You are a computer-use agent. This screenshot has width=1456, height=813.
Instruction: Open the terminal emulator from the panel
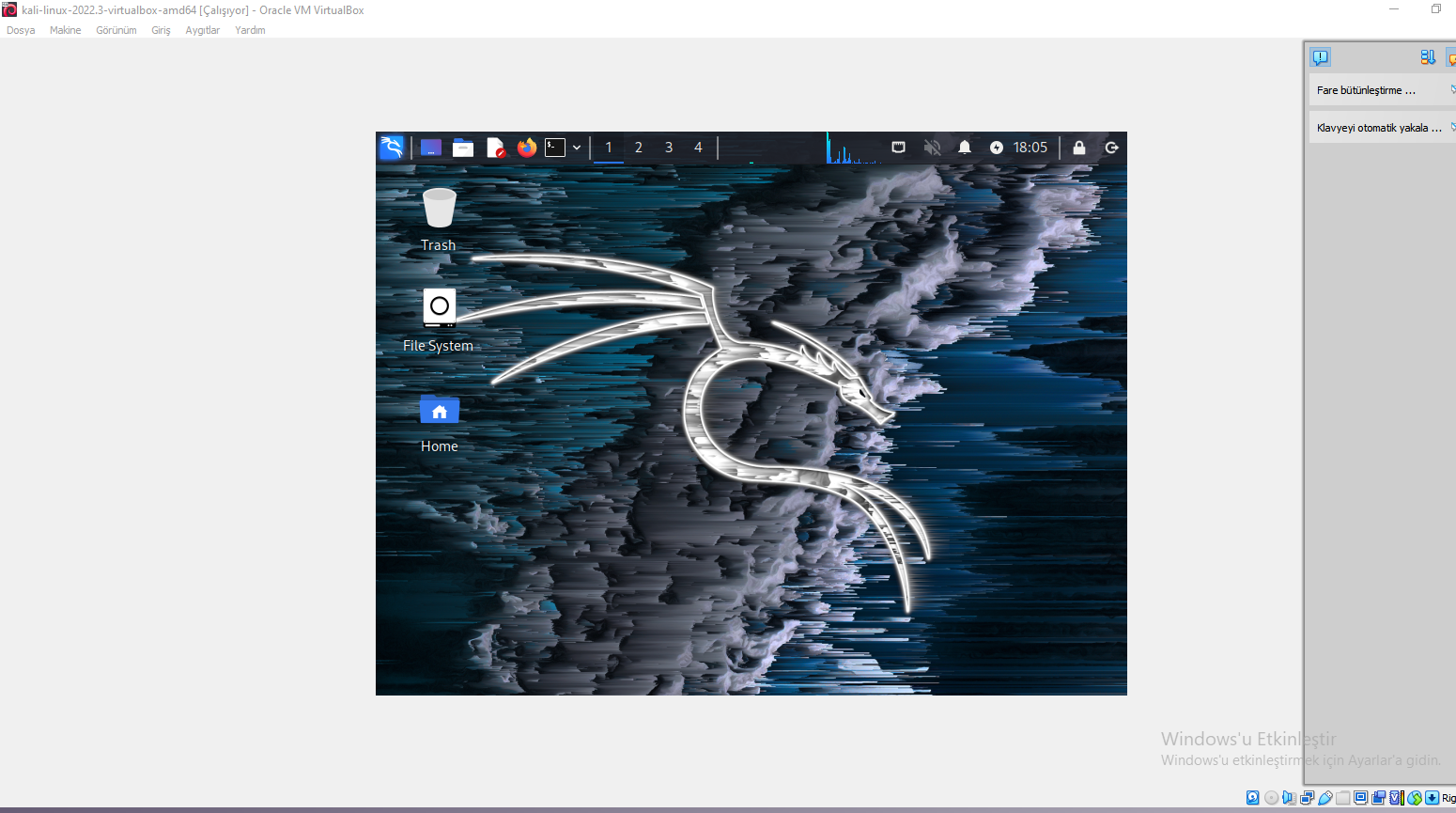(555, 148)
